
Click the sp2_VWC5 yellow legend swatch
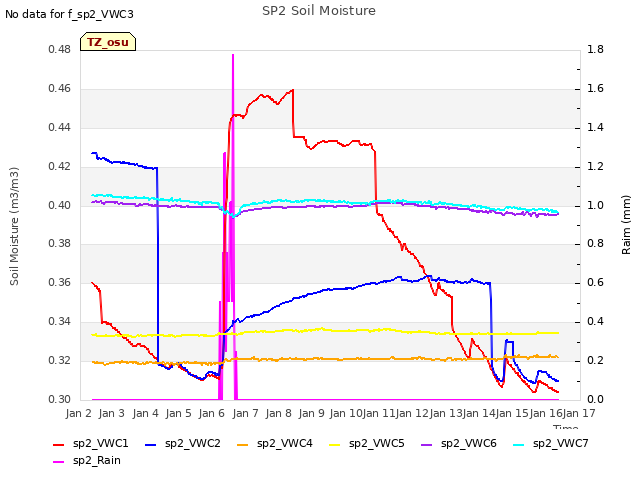pyautogui.click(x=335, y=444)
